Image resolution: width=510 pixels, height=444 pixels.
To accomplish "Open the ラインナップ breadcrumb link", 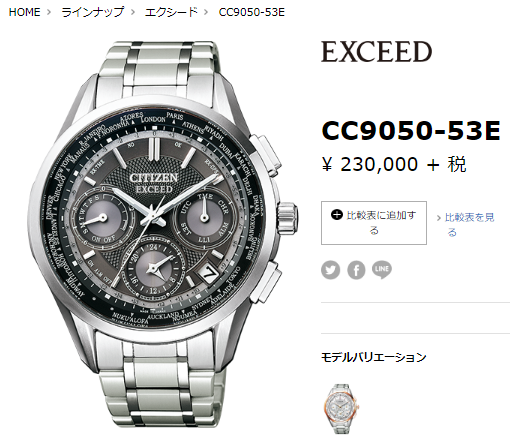I will coord(93,12).
